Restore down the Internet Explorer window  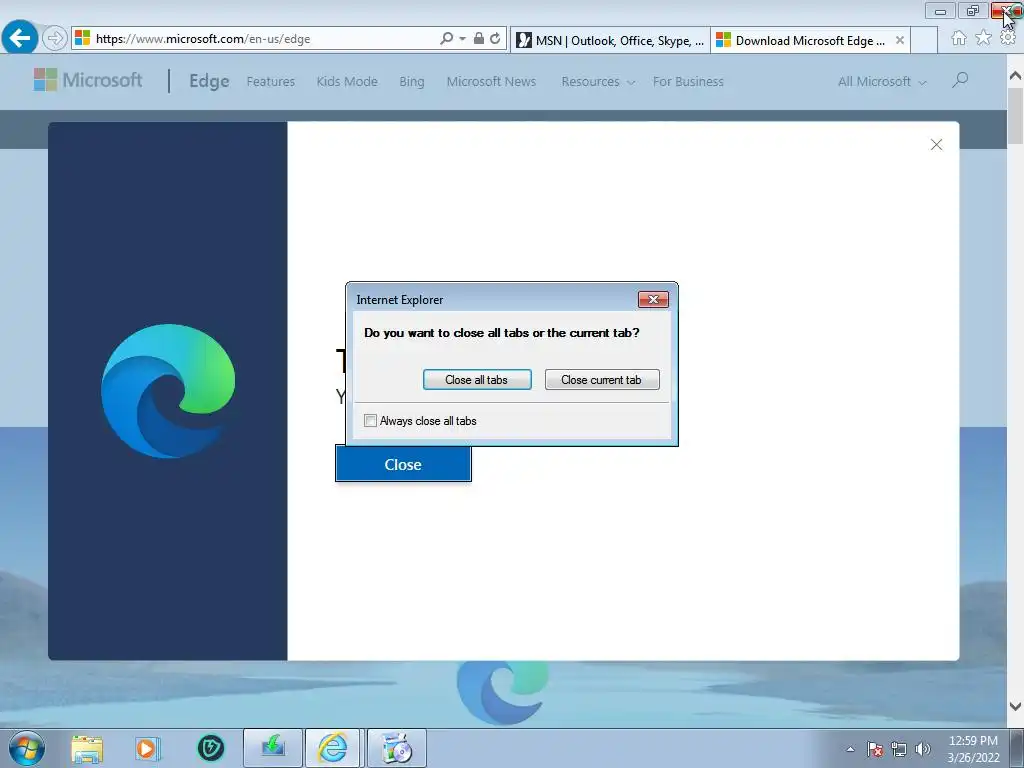coord(973,11)
